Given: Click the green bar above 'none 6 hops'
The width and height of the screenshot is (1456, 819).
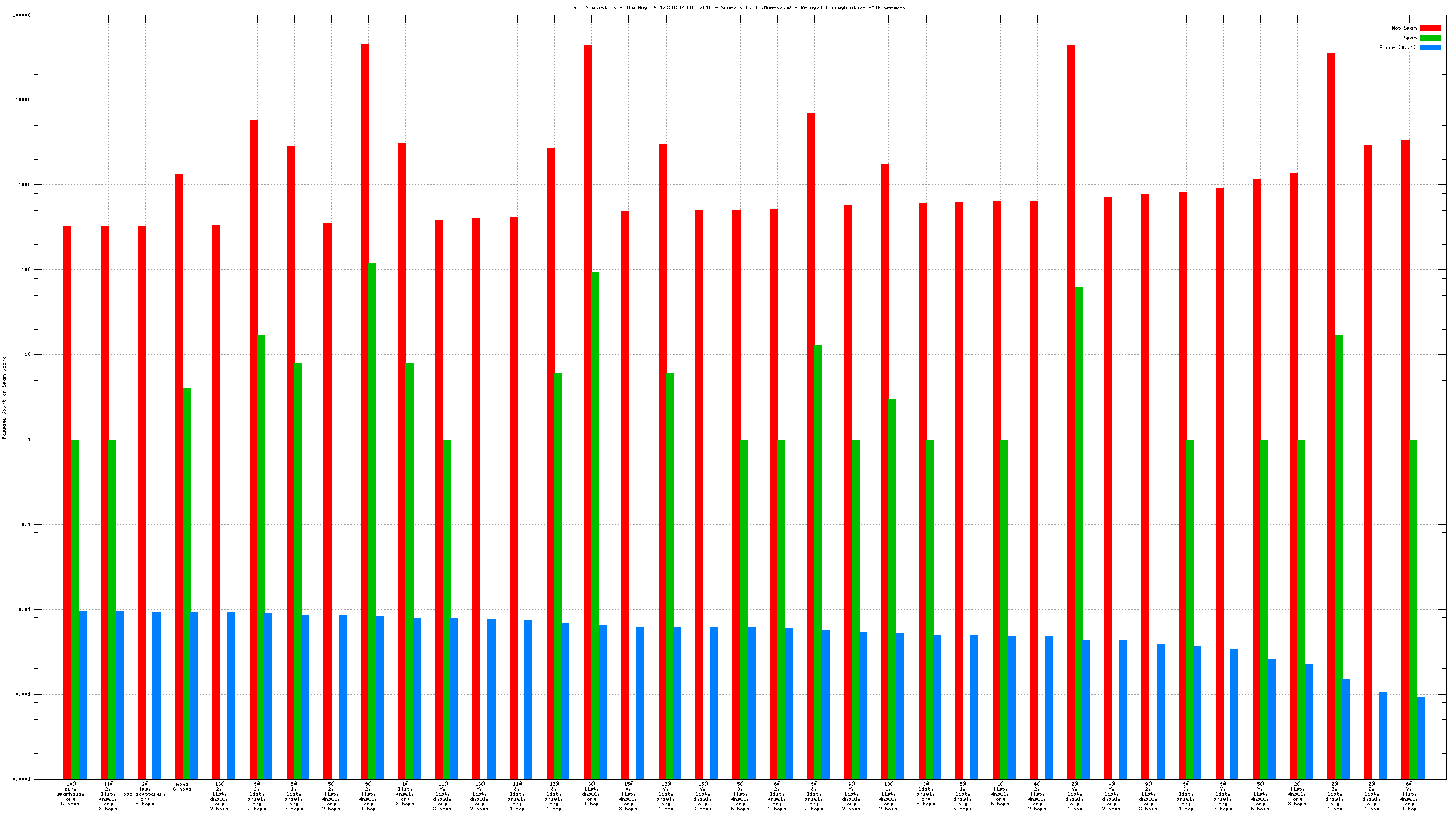Looking at the screenshot, I should [186, 583].
